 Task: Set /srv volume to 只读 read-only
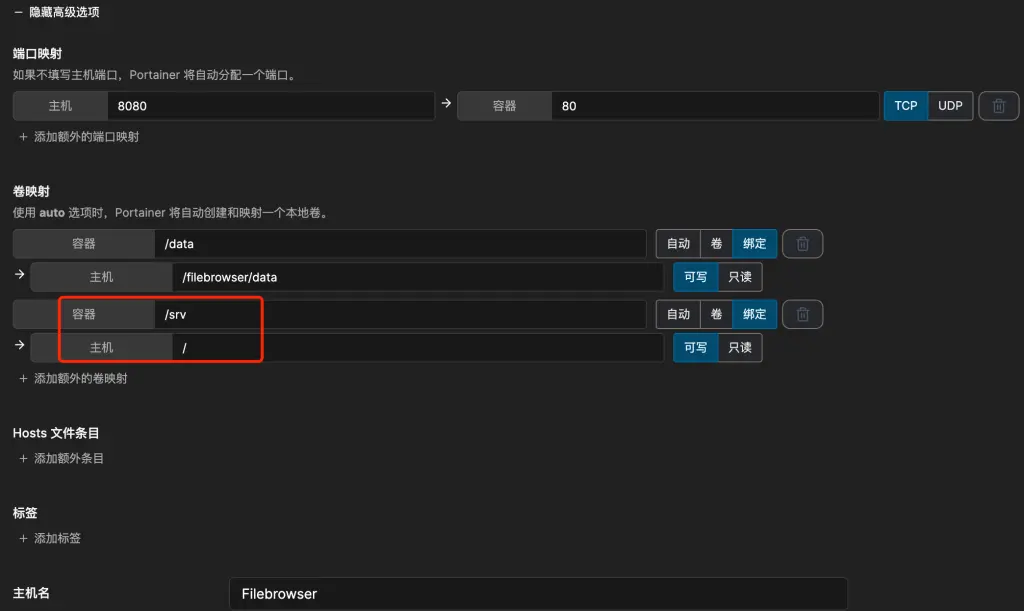click(740, 348)
